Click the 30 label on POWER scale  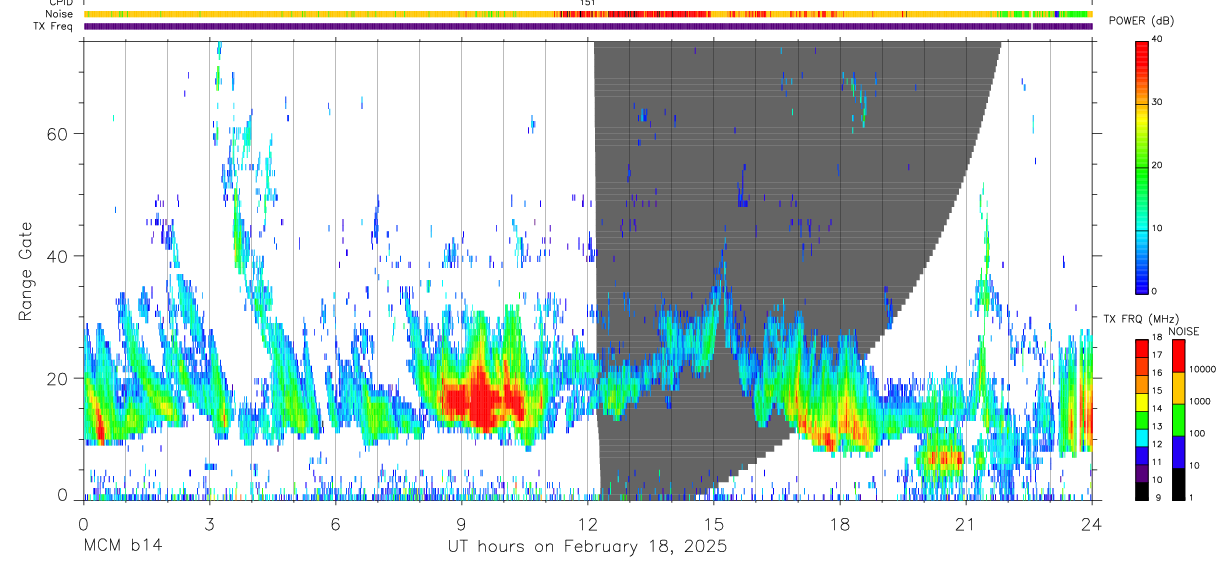[x=1157, y=103]
